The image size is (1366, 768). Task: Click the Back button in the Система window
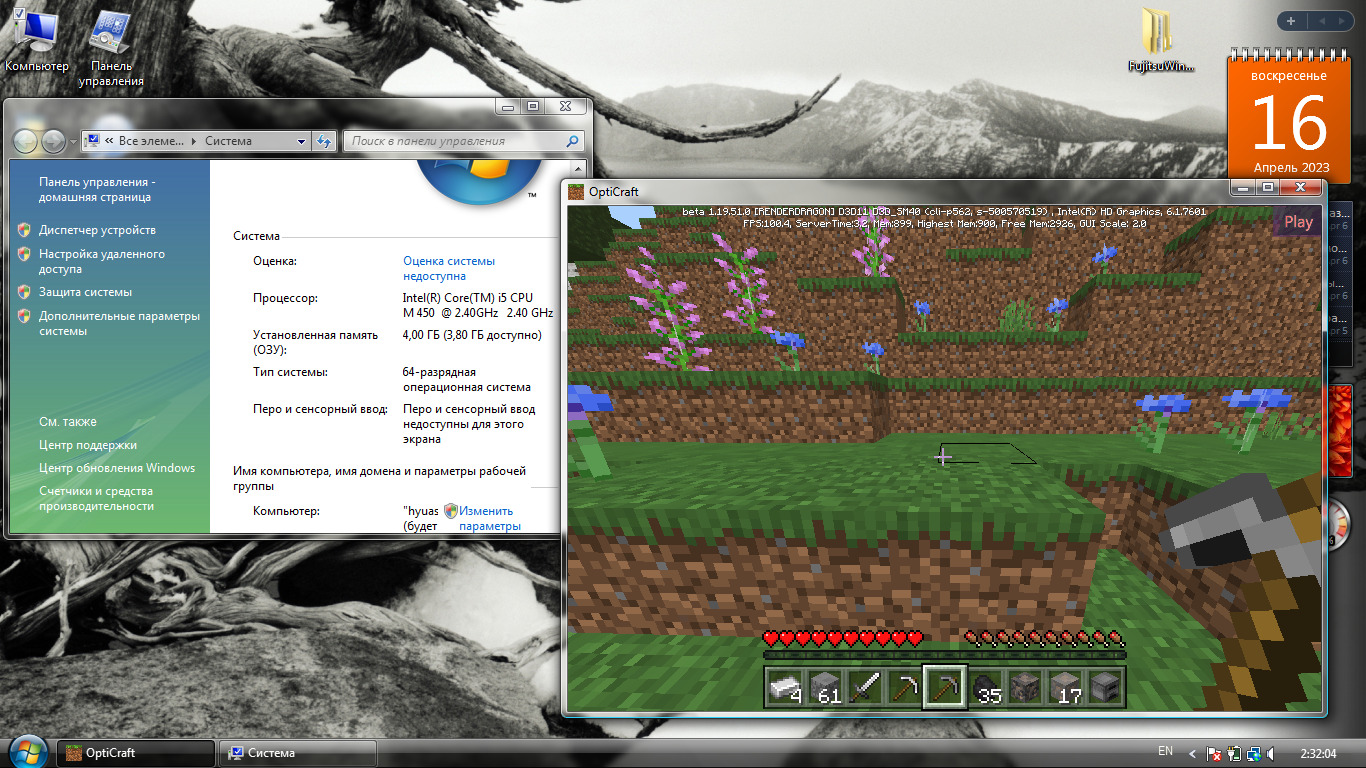[x=26, y=141]
